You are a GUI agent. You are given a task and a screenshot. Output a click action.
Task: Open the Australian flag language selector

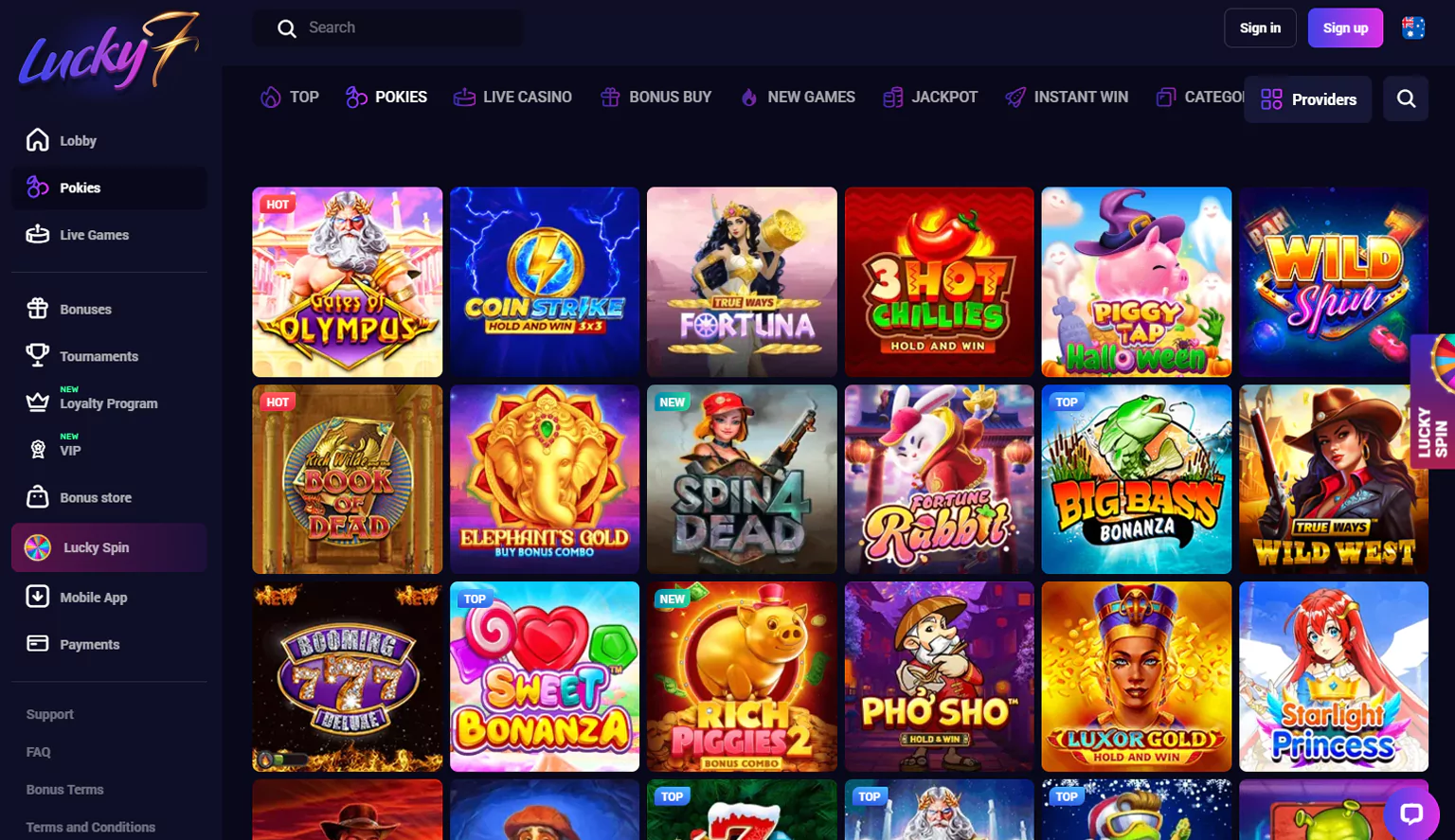[1413, 27]
